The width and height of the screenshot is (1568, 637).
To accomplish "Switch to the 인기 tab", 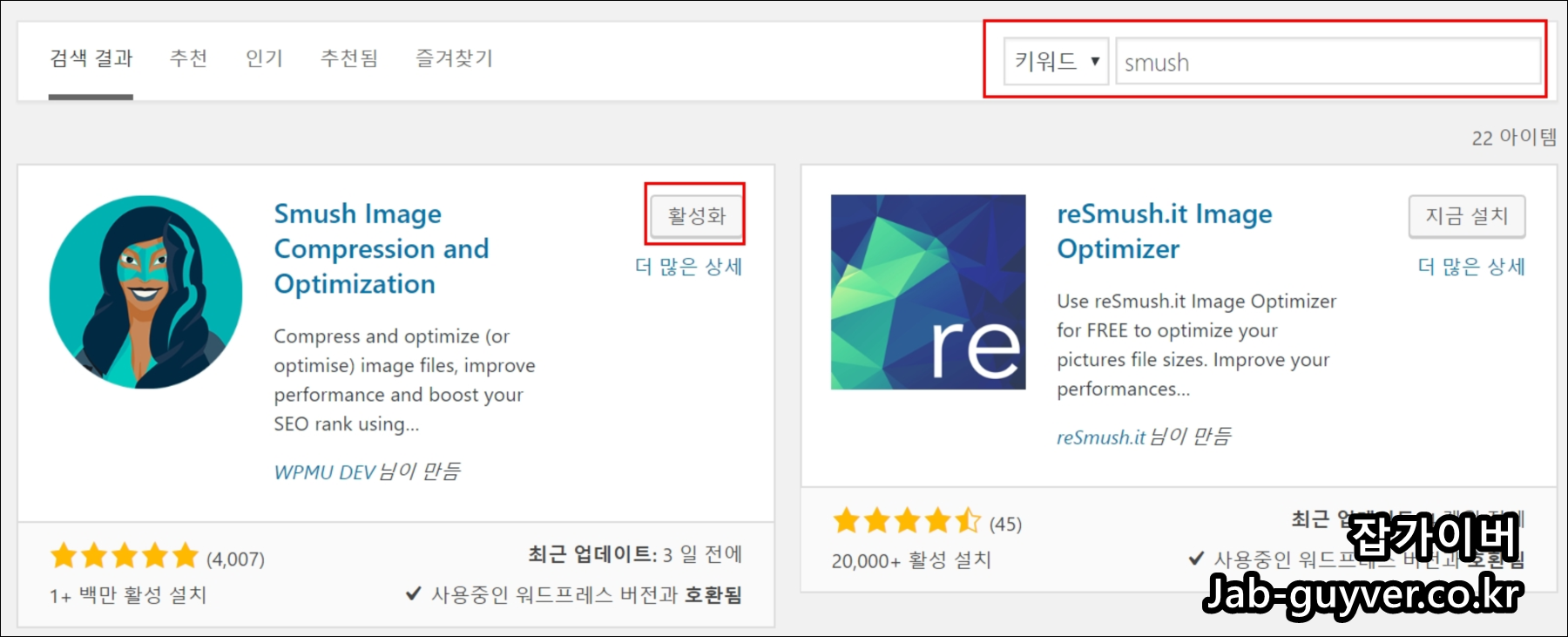I will [x=264, y=58].
